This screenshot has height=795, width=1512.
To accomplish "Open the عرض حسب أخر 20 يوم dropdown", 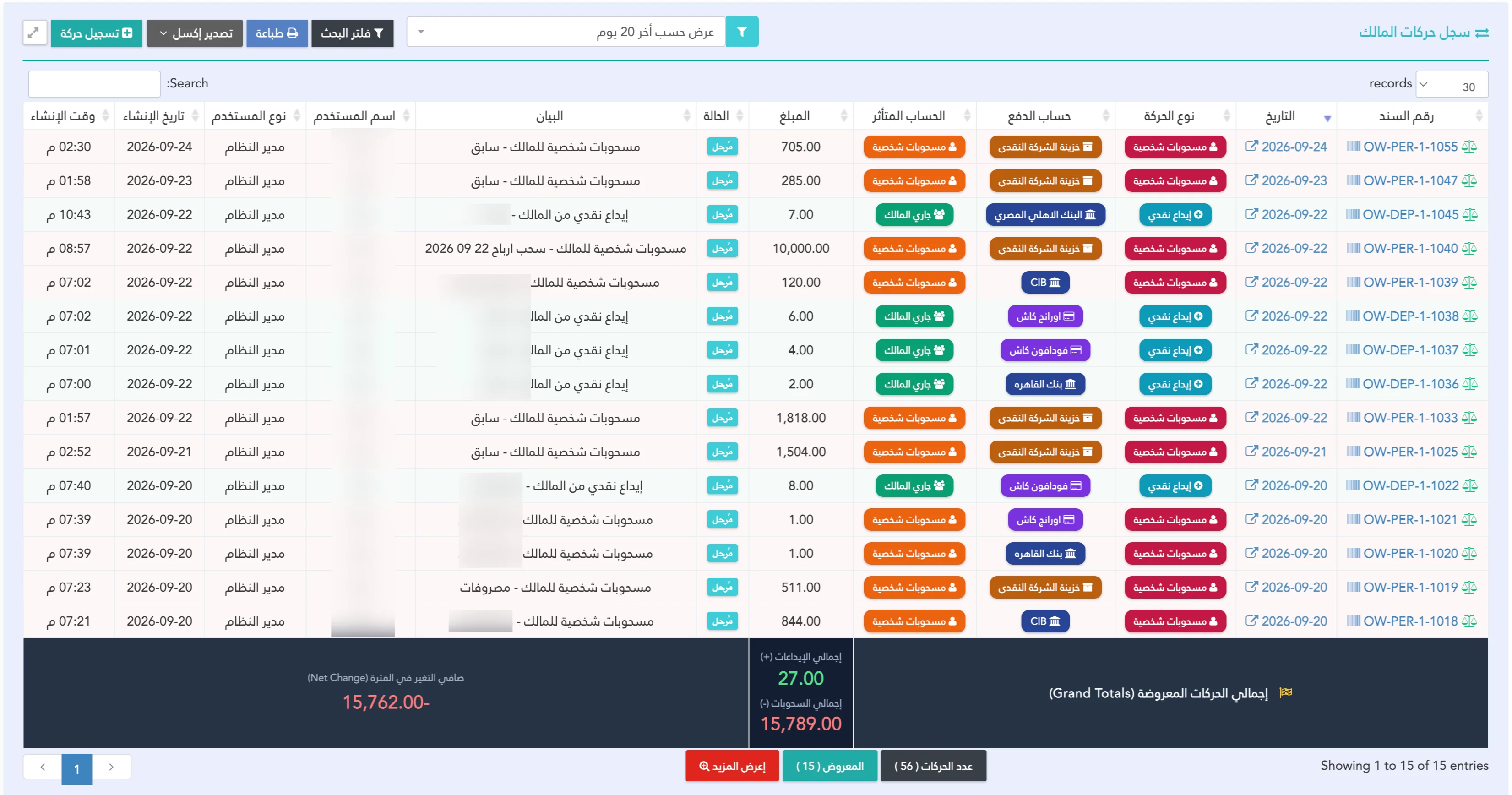I will coord(566,32).
